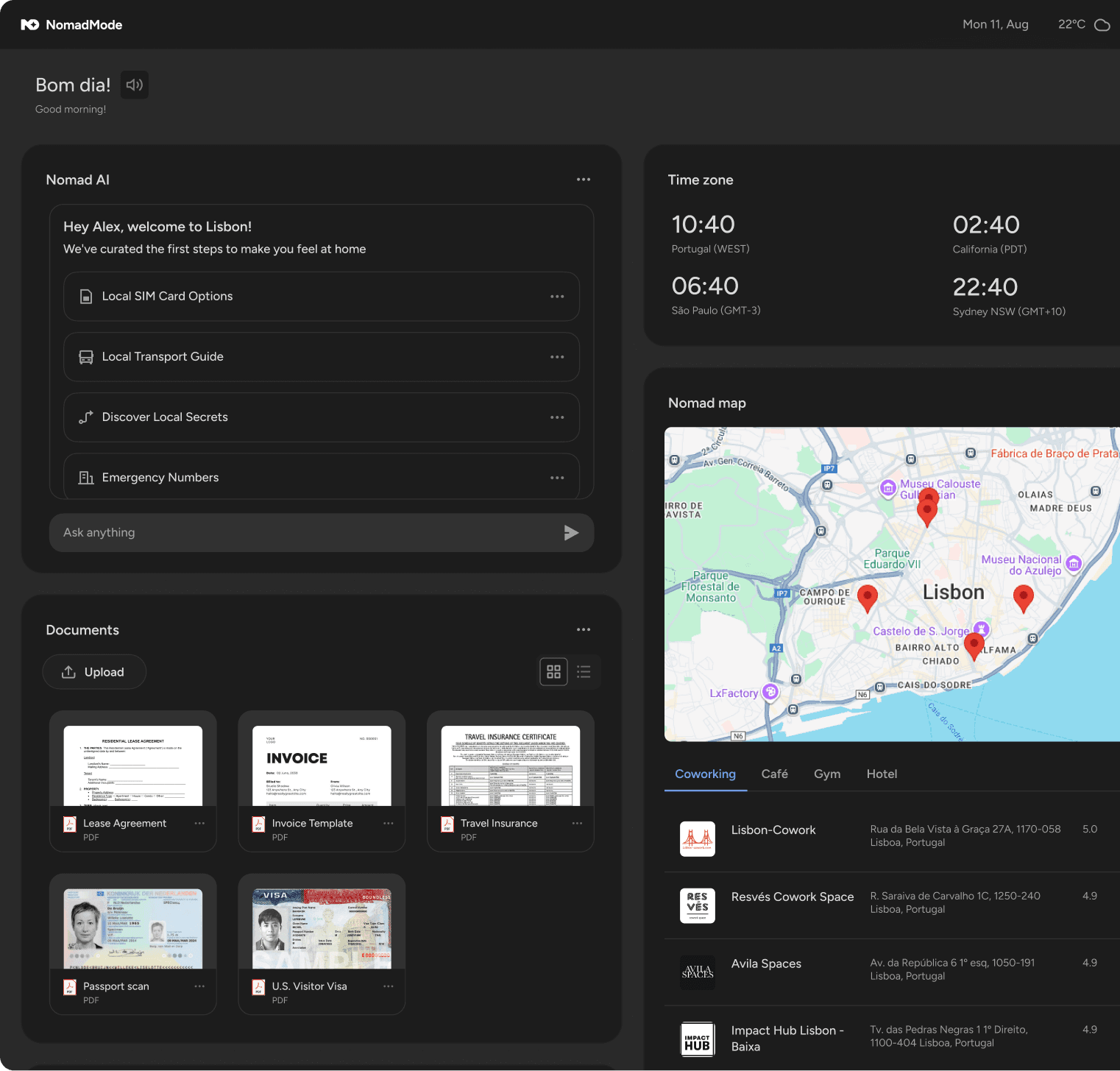Switch to the Hotel tab
Screen dimensions: 1120x1071
tap(882, 774)
